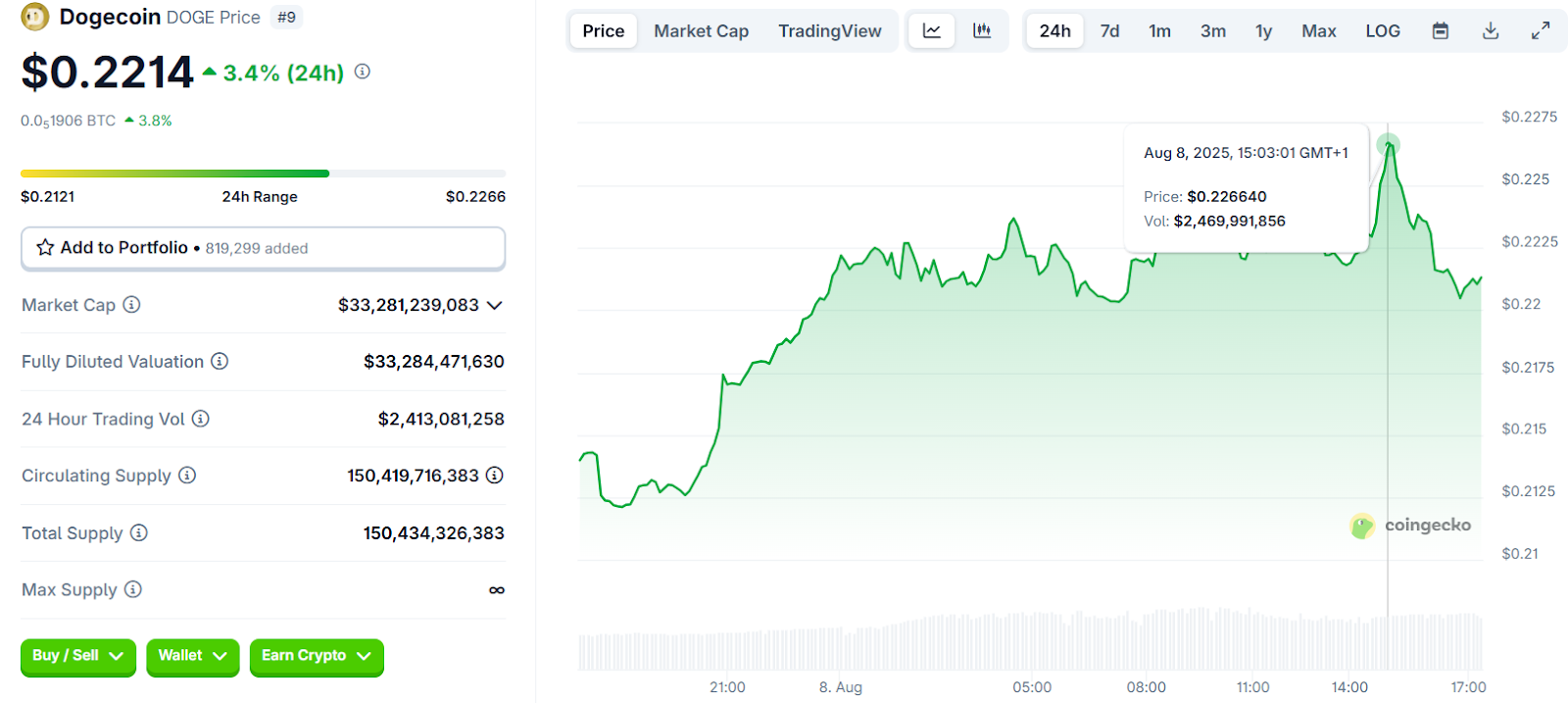Open the calendar date range picker
Screen dimensions: 1568x703
pos(1440,31)
